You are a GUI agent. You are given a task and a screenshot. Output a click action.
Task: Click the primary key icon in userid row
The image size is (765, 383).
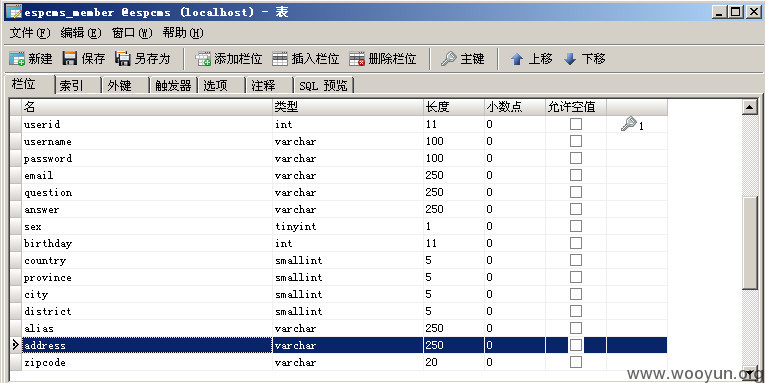(628, 124)
